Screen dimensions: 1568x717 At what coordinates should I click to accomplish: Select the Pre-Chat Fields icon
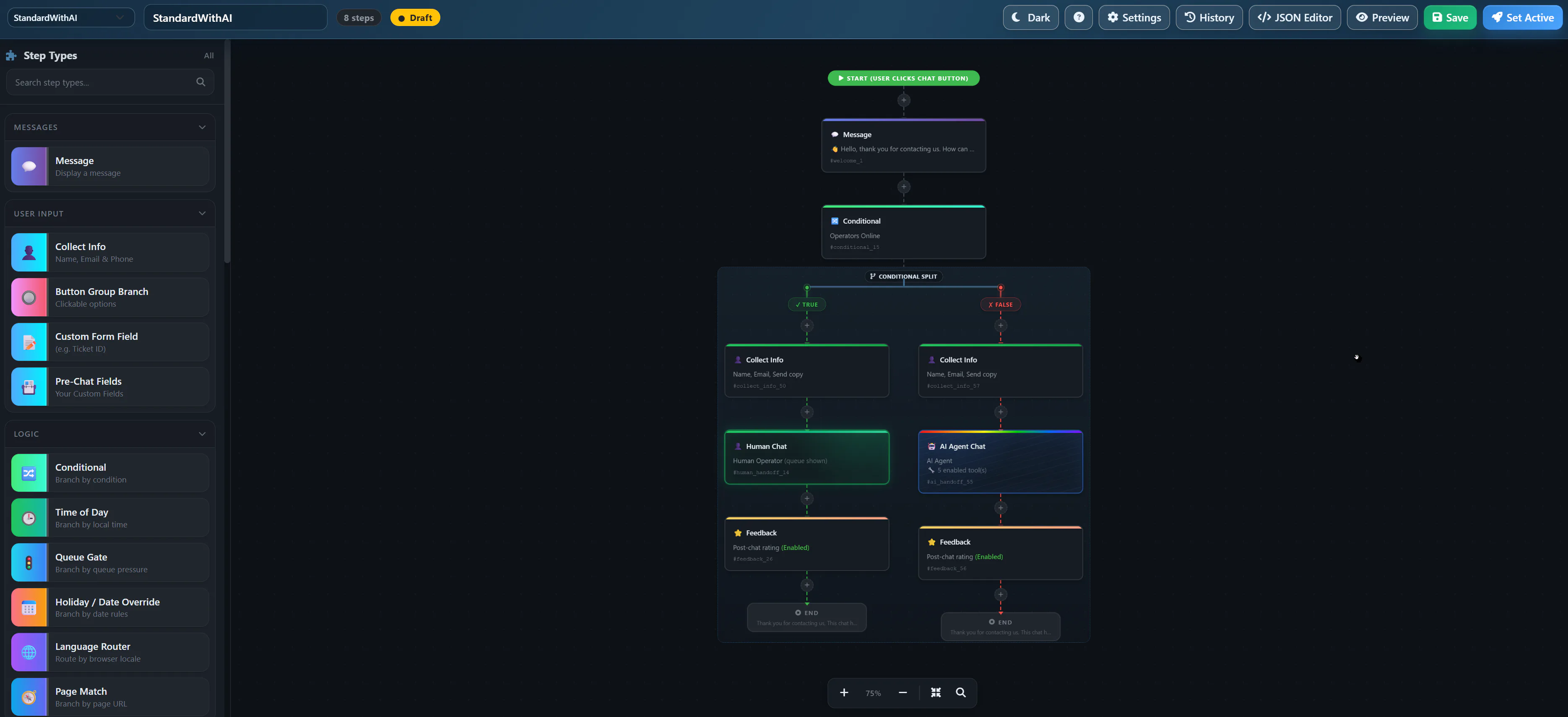click(29, 387)
